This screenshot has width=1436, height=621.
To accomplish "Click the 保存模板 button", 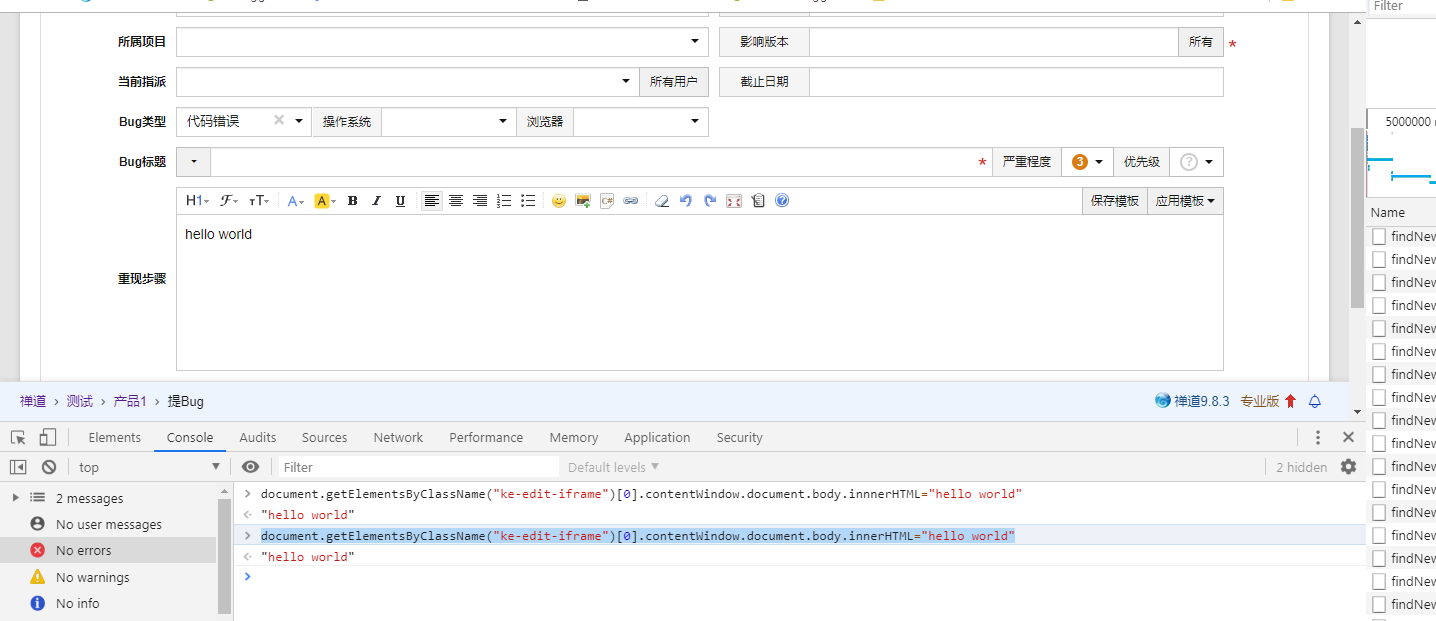I will point(1115,201).
